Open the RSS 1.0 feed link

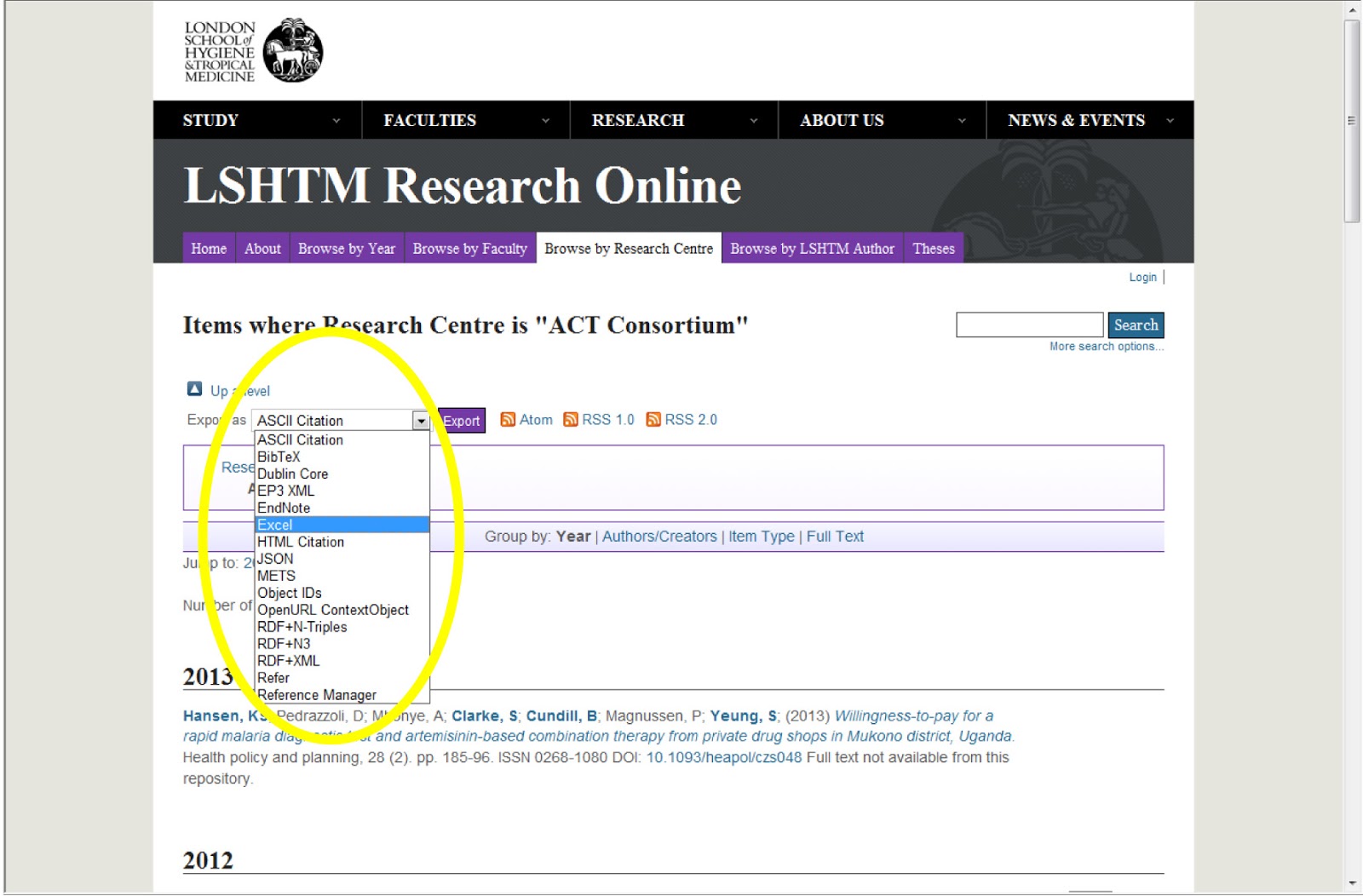point(608,419)
